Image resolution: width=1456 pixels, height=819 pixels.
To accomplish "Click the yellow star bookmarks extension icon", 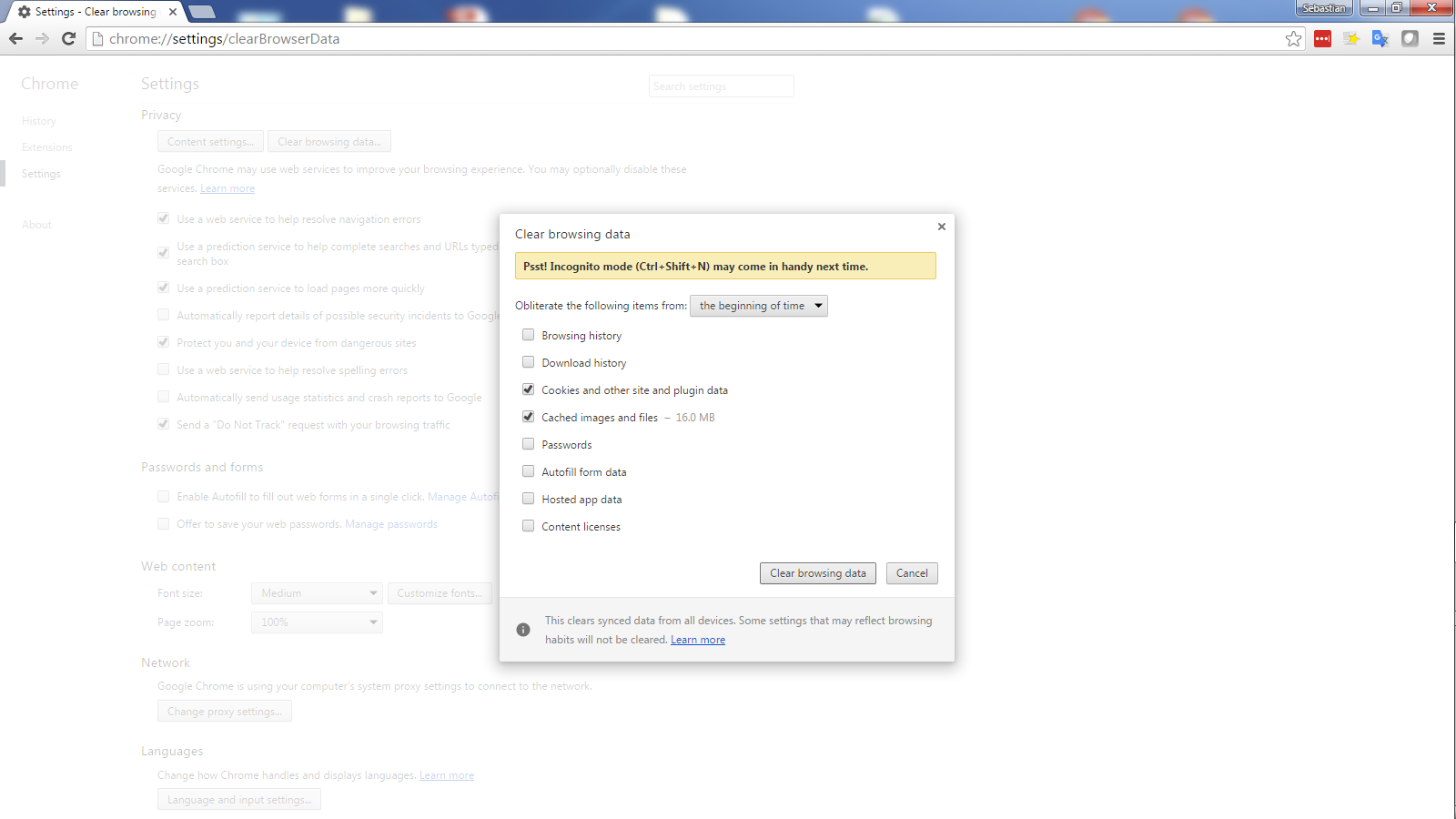I will [x=1351, y=38].
